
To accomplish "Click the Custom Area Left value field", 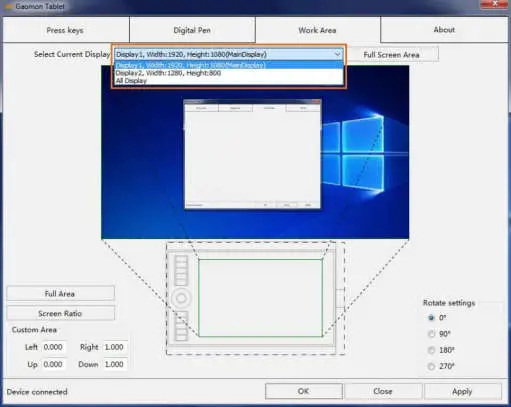I will tap(54, 347).
